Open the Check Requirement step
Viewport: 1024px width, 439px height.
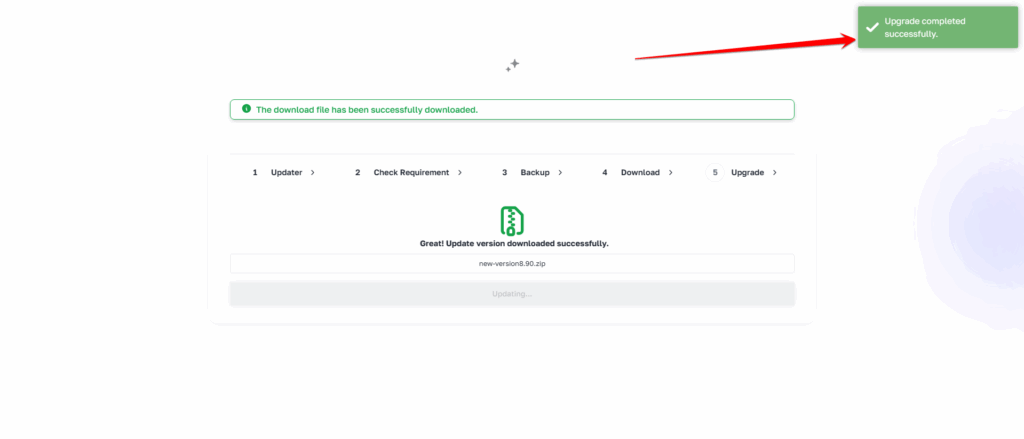411,172
